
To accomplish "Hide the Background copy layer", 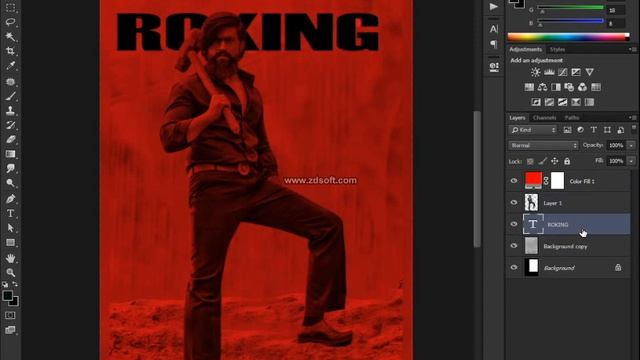I will (x=514, y=246).
